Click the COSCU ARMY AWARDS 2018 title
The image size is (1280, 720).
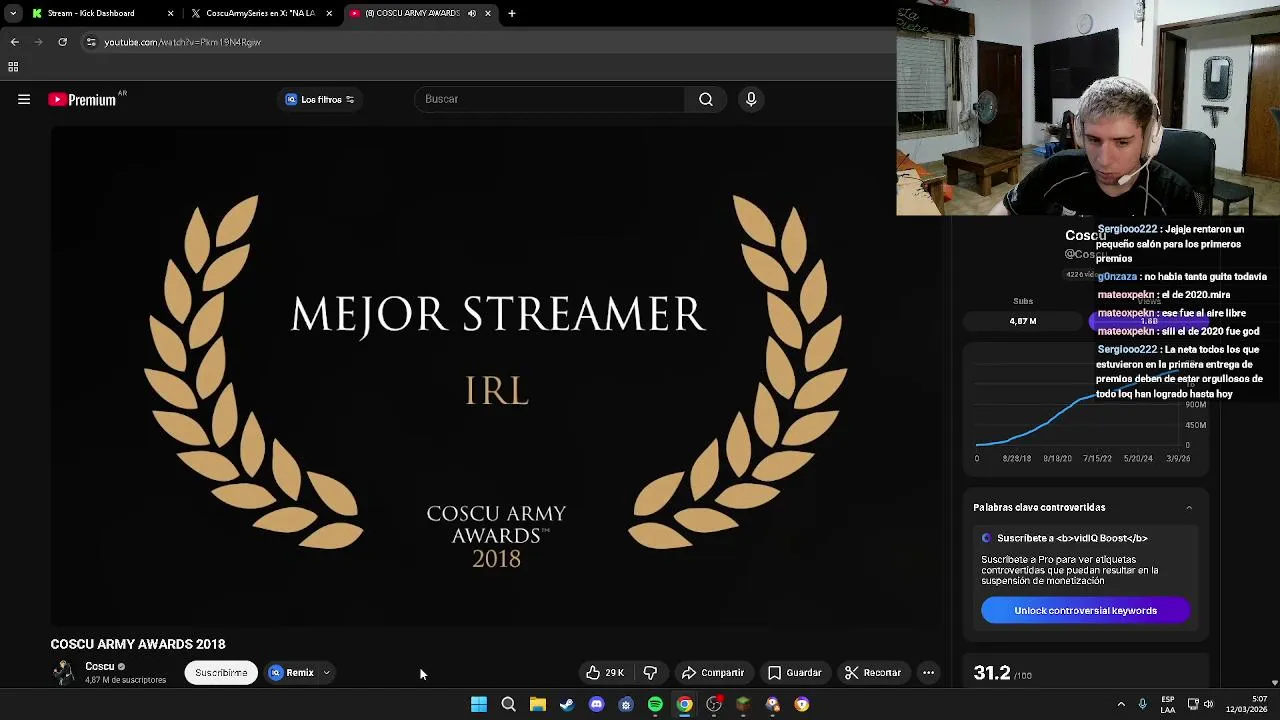pyautogui.click(x=138, y=644)
